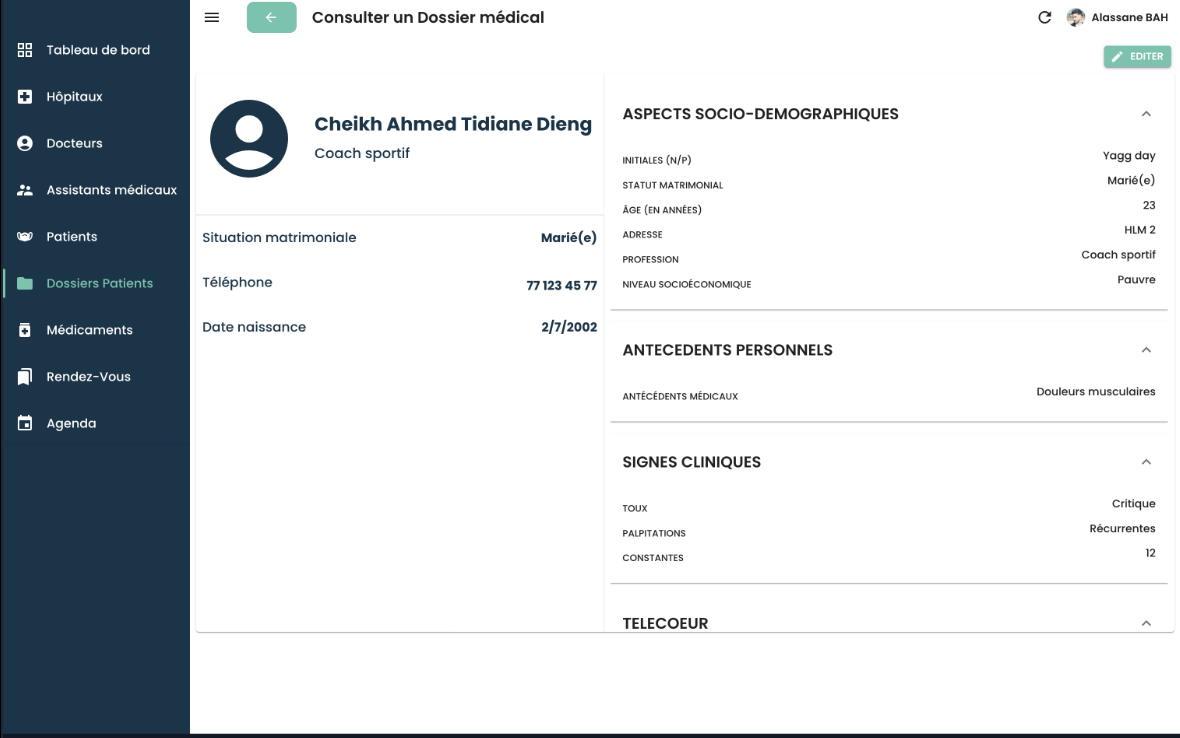Toggle the Telecoeur section chevron

[1146, 623]
